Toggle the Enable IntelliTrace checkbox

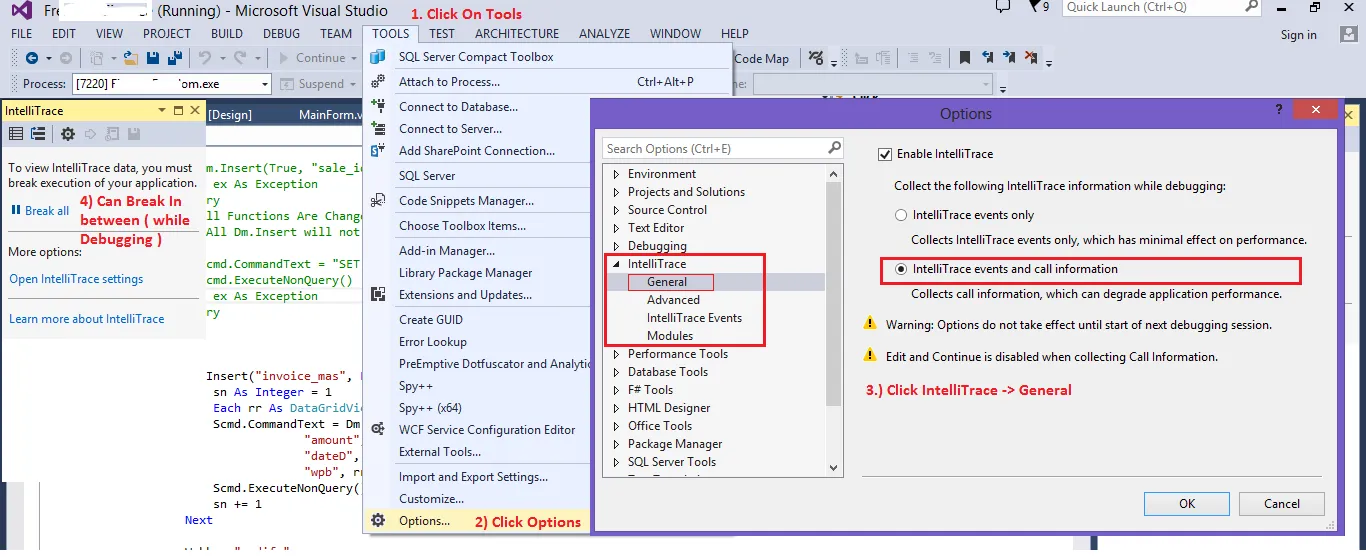(884, 154)
